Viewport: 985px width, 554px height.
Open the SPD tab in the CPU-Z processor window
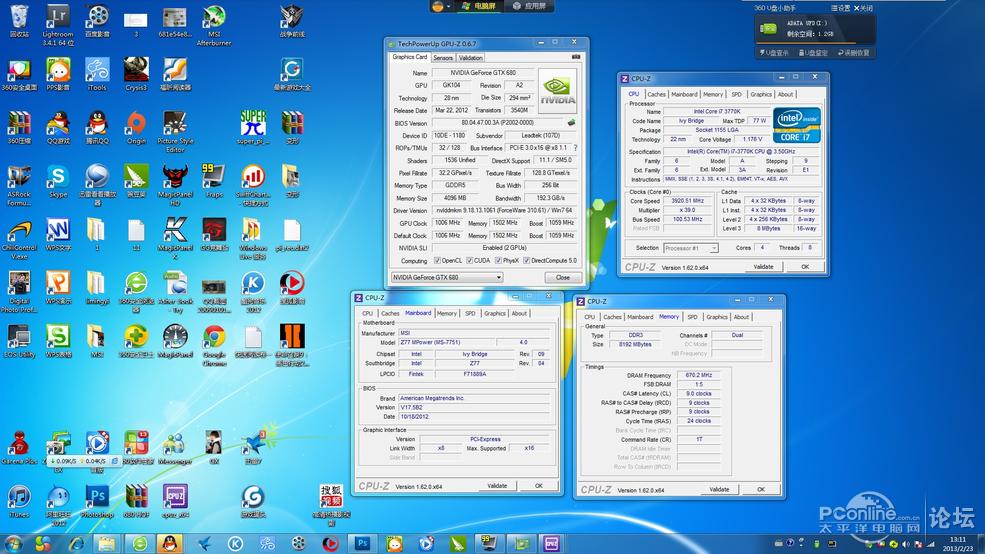[736, 94]
